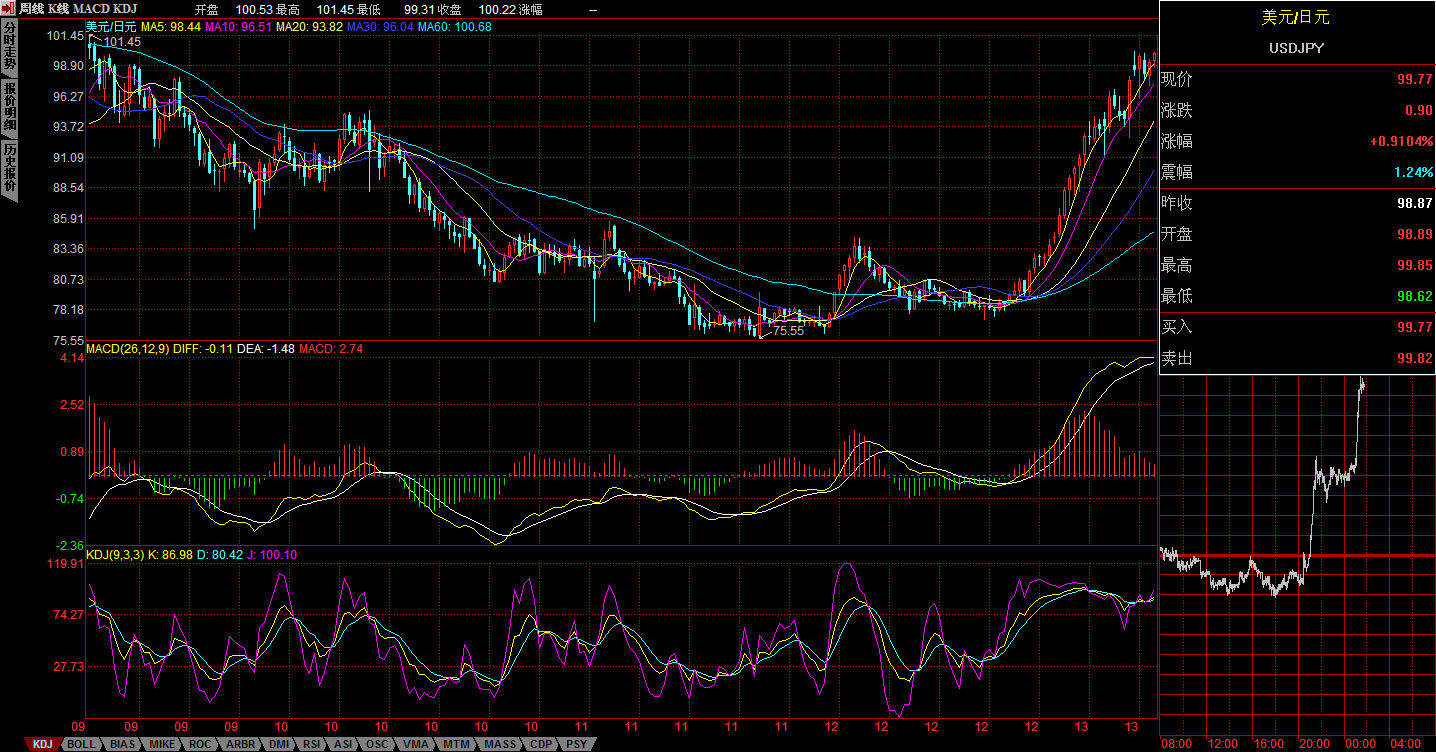Click the 昨收 value 98.87

coord(1415,203)
